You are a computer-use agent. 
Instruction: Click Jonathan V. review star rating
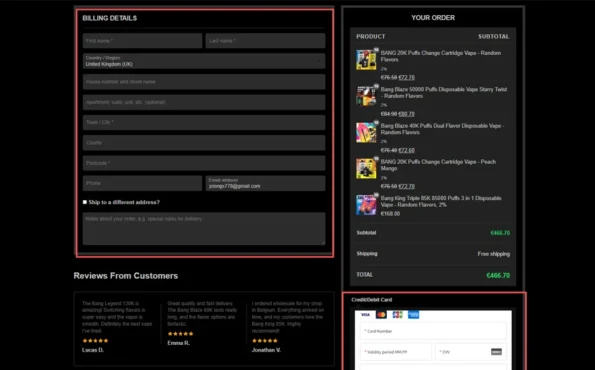point(265,341)
